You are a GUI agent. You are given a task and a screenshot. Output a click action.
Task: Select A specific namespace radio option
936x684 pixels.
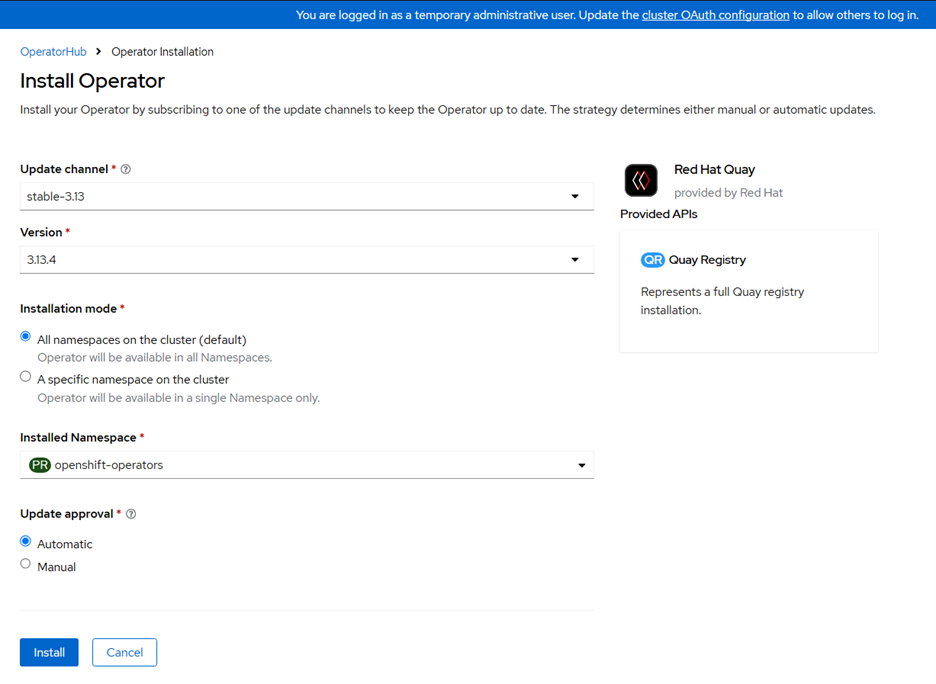(25, 377)
